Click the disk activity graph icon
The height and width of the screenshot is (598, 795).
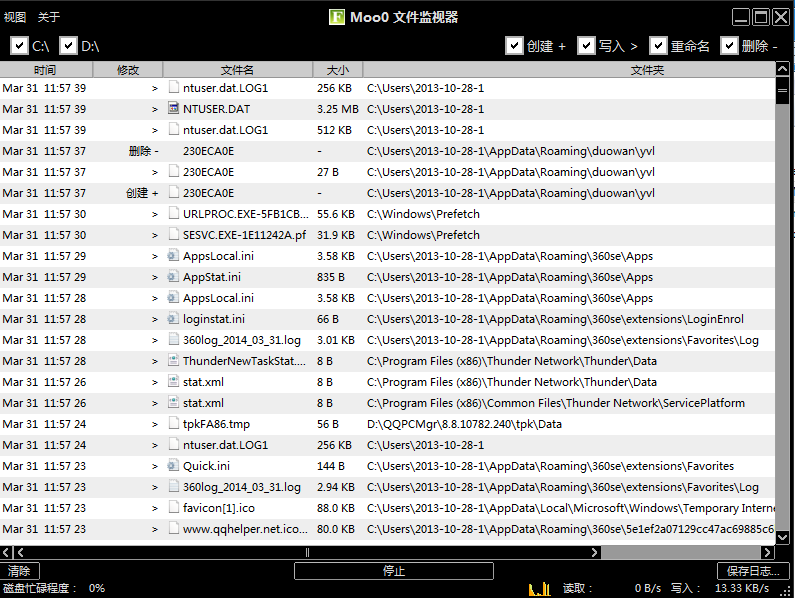tap(539, 588)
